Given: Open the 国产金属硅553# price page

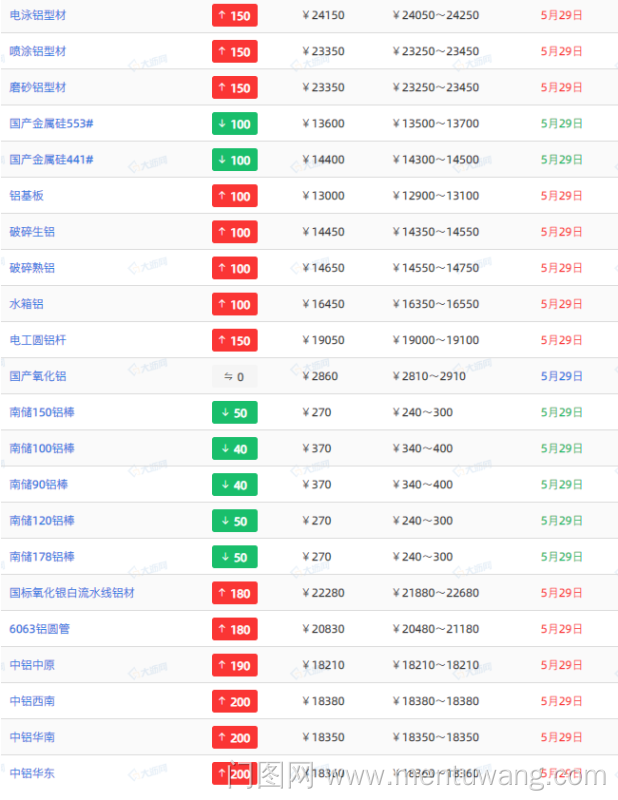Looking at the screenshot, I should pos(51,124).
